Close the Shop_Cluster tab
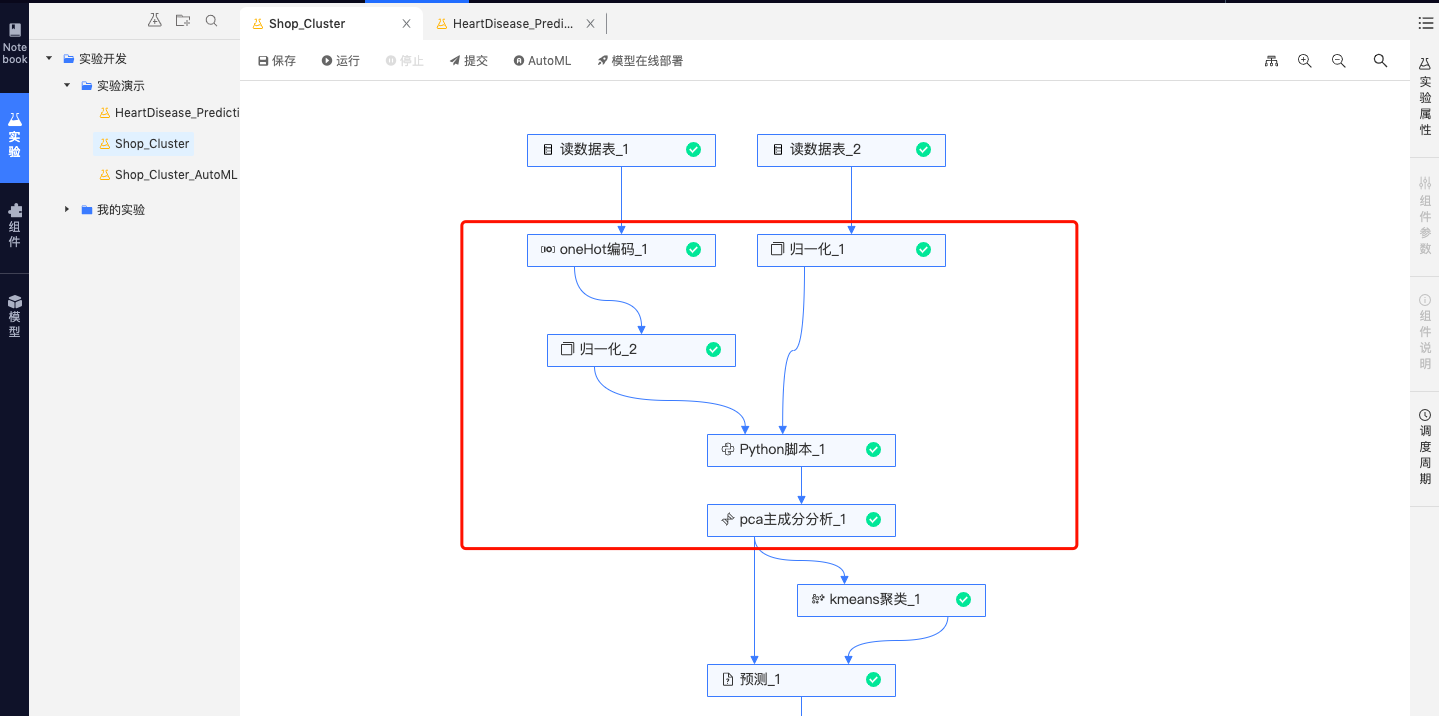Viewport: 1439px width, 716px height. coord(405,23)
